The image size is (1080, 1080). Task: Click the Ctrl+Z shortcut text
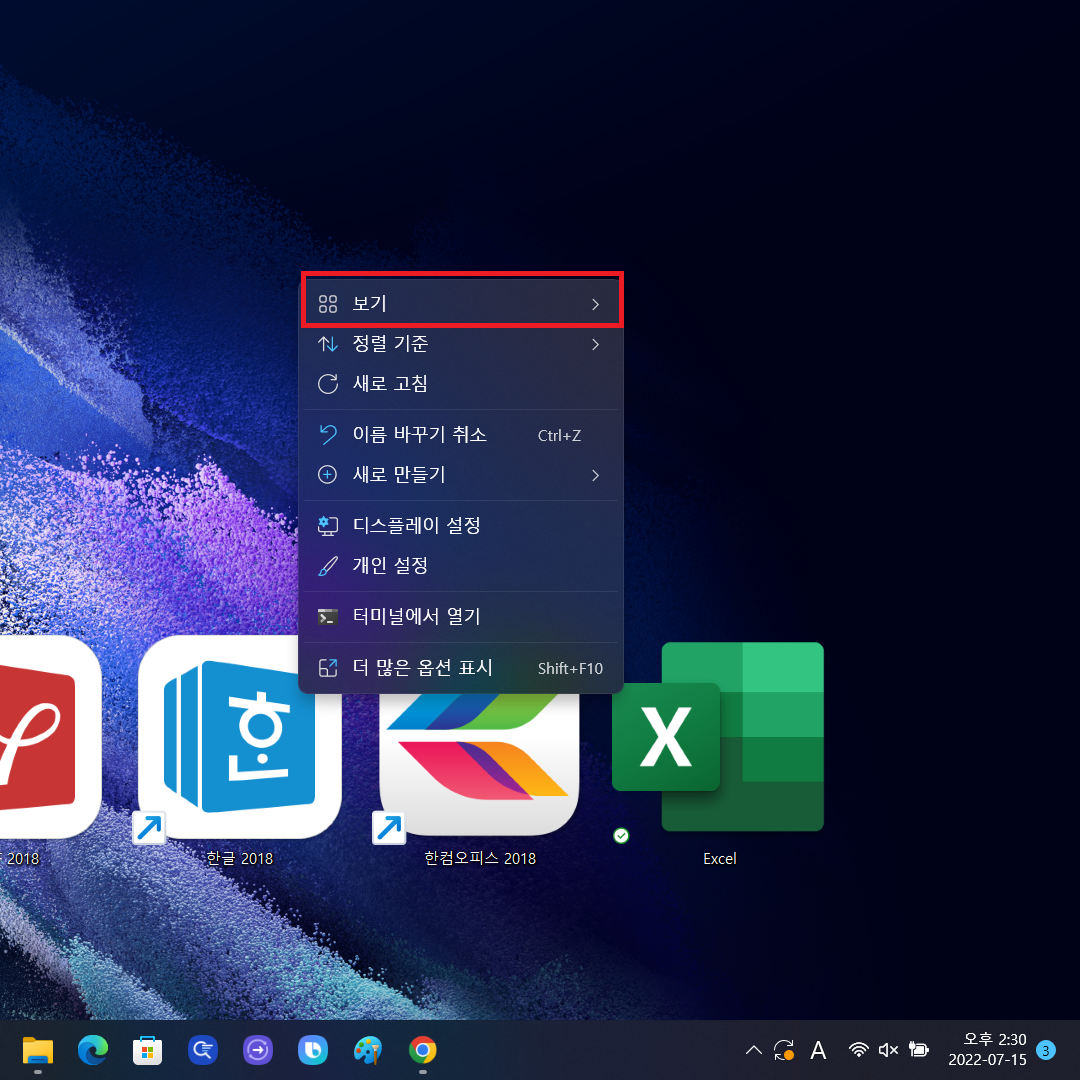pos(559,435)
